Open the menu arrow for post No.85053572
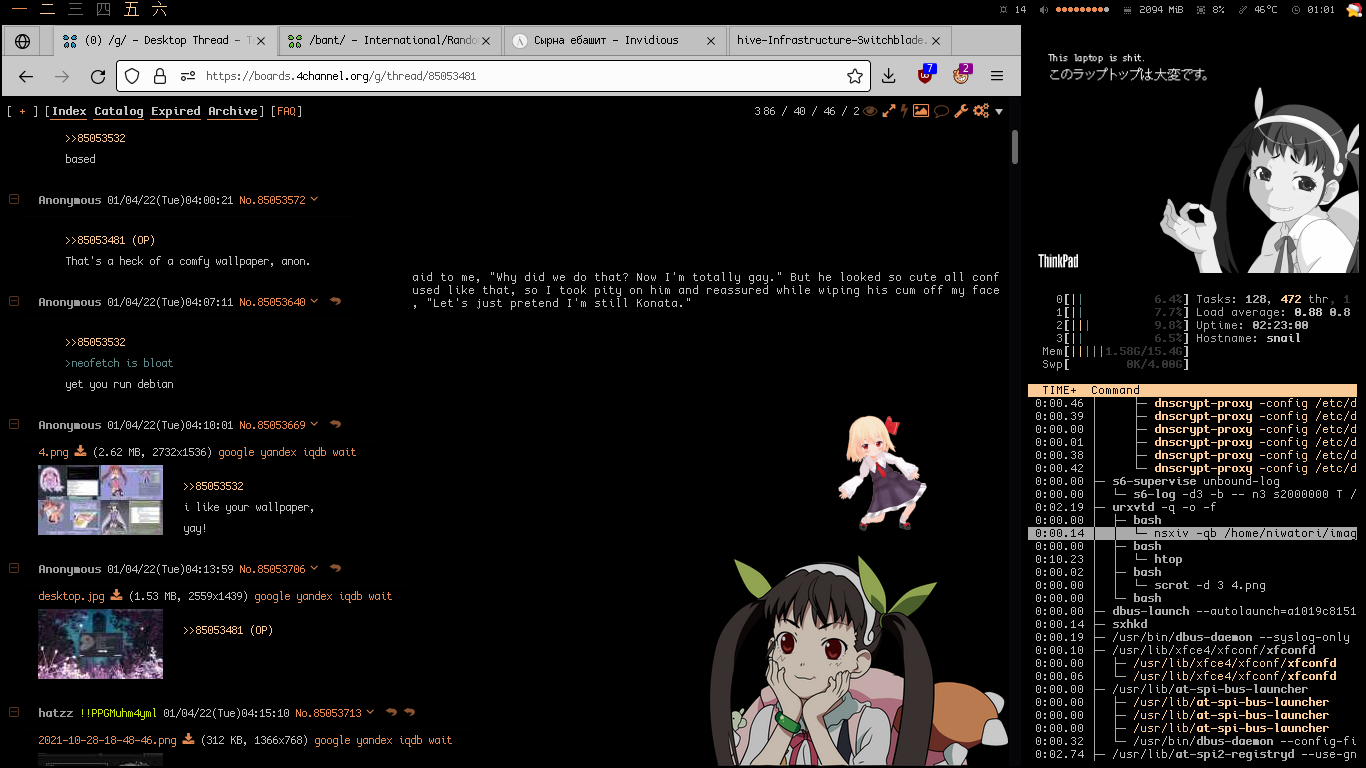 314,200
